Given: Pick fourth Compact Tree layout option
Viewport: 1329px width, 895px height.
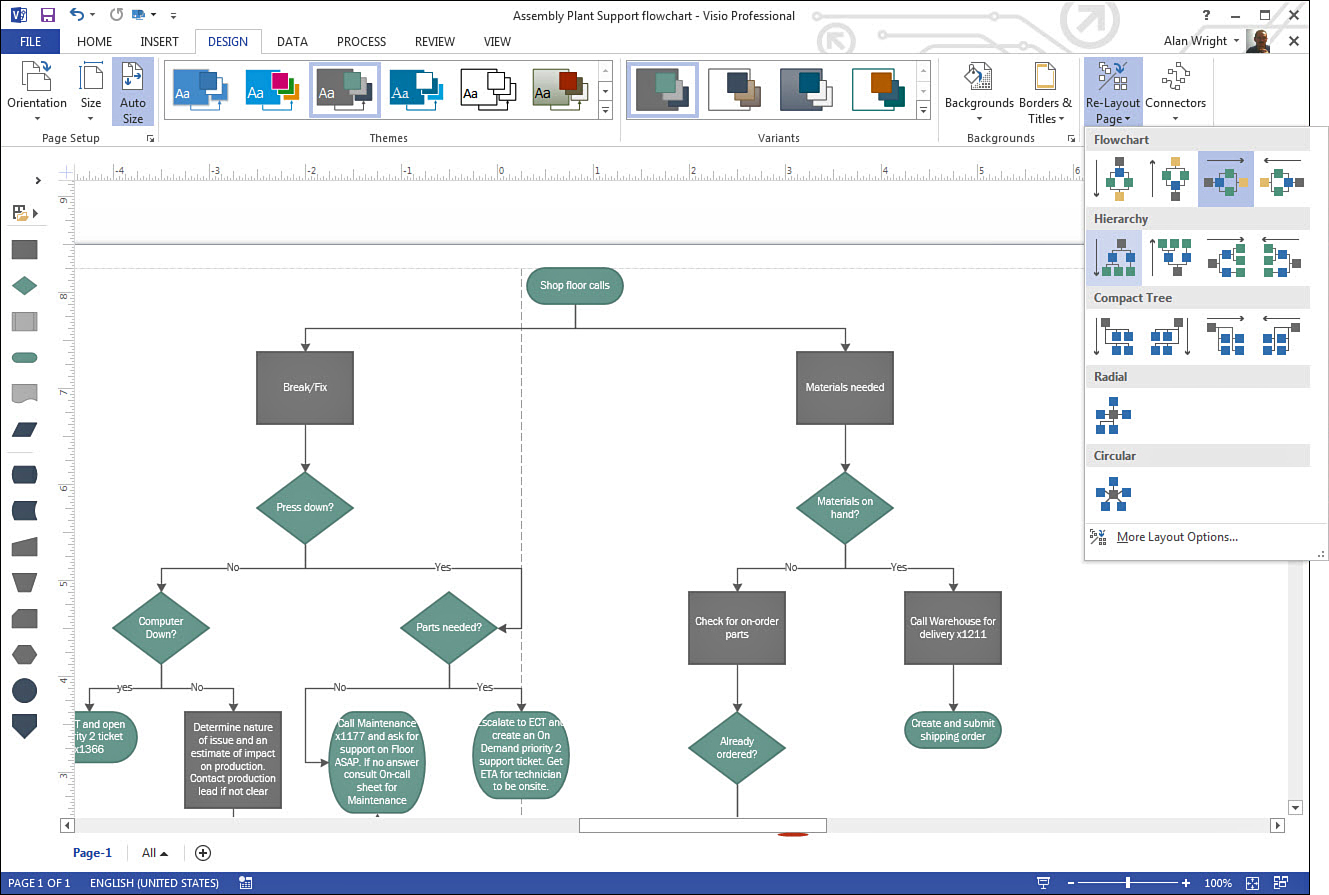Looking at the screenshot, I should coord(1281,337).
